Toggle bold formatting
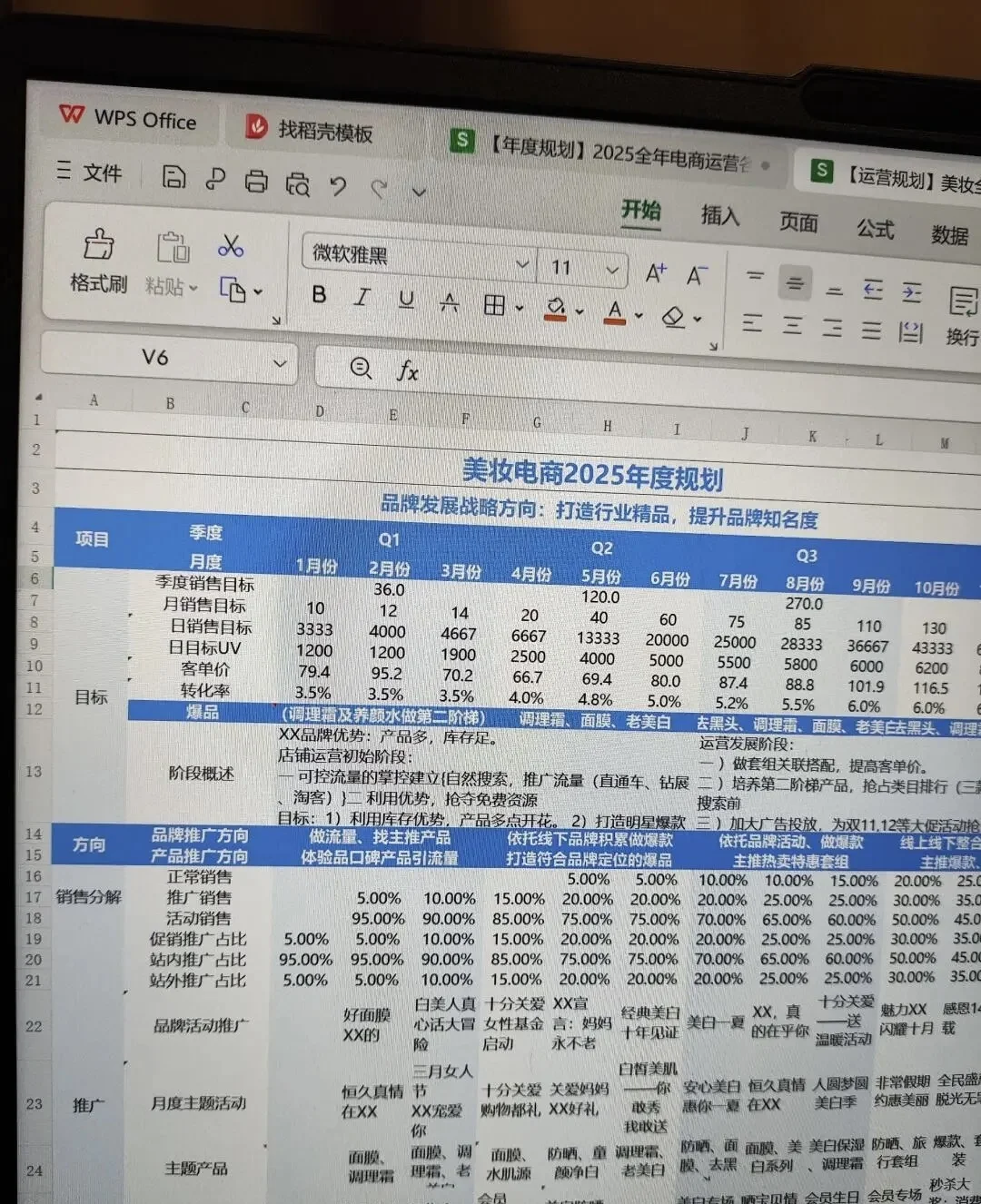Image resolution: width=981 pixels, height=1204 pixels. 318,295
